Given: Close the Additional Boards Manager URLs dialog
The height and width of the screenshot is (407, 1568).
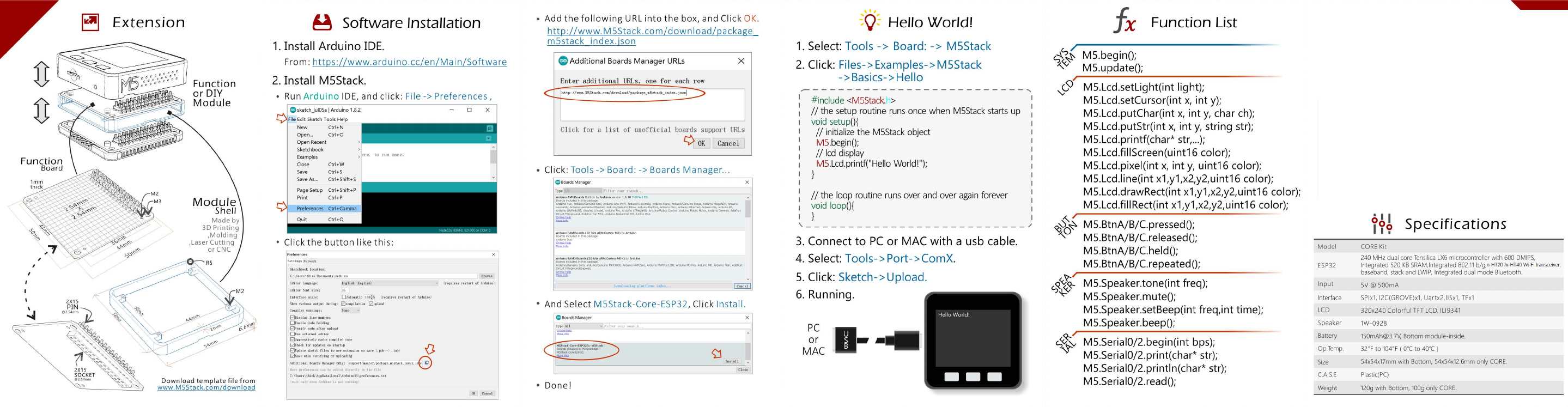Looking at the screenshot, I should point(741,61).
